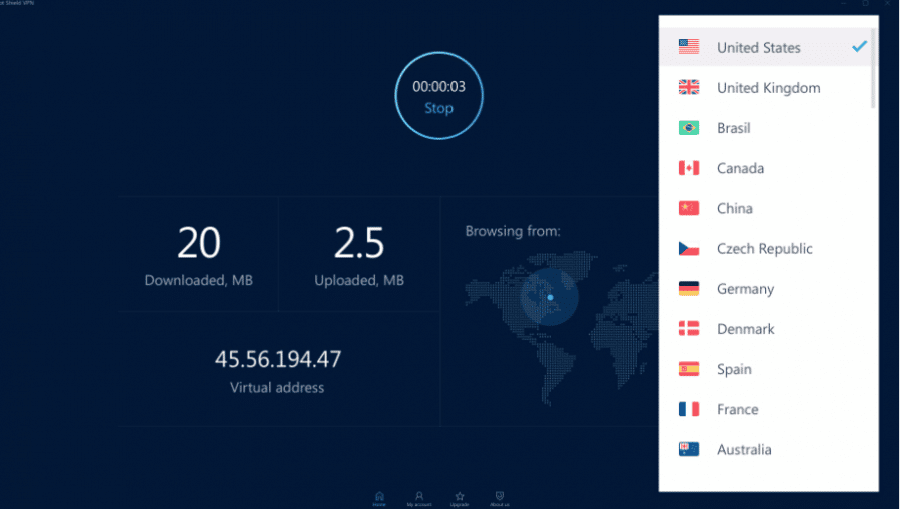Choose Spain from the country list
Screen dimensions: 900x509
tap(734, 369)
